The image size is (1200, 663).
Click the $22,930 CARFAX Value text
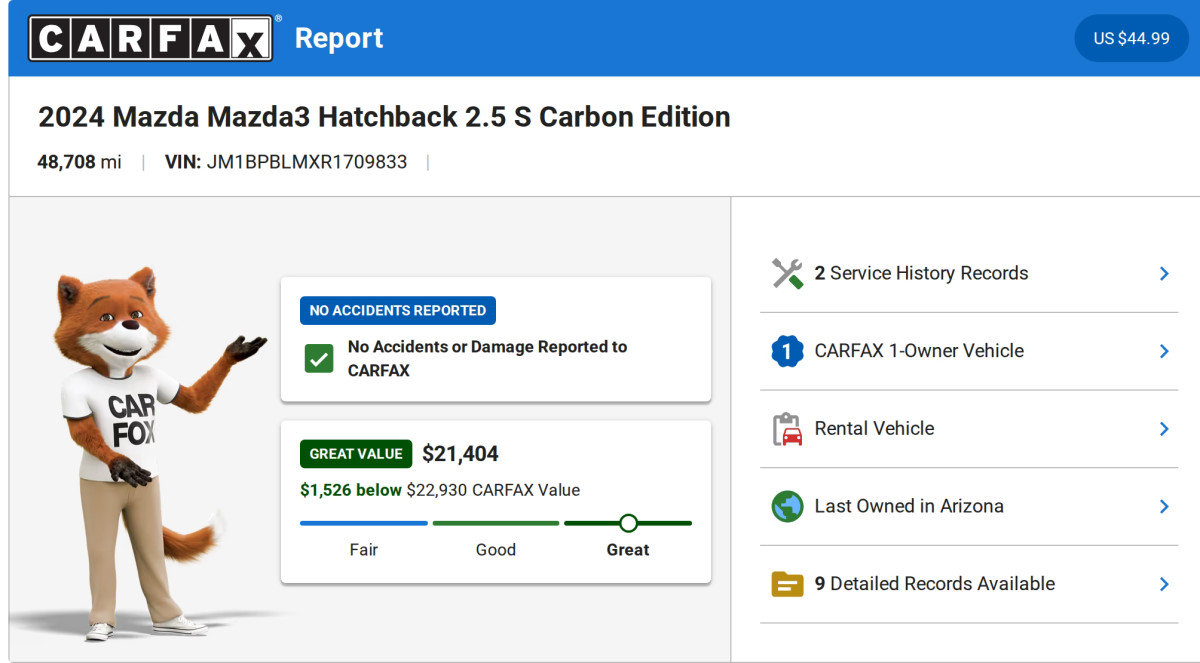(x=493, y=490)
